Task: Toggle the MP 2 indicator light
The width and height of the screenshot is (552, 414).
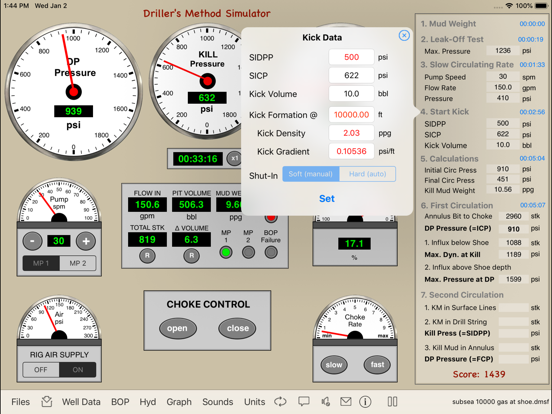Action: pos(248,252)
